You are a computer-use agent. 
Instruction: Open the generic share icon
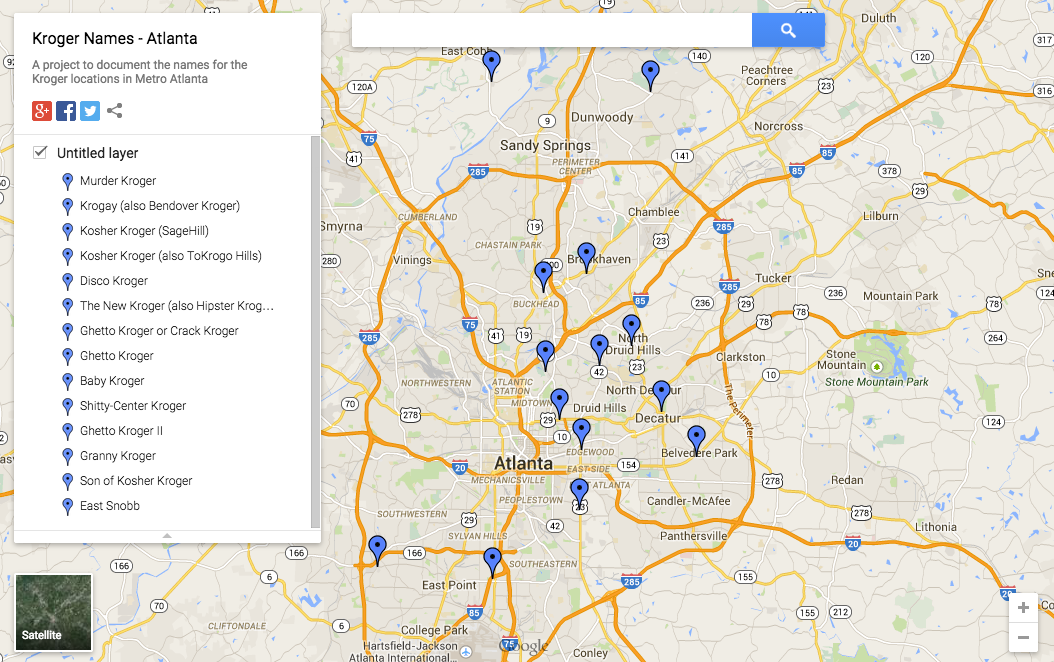coord(115,111)
